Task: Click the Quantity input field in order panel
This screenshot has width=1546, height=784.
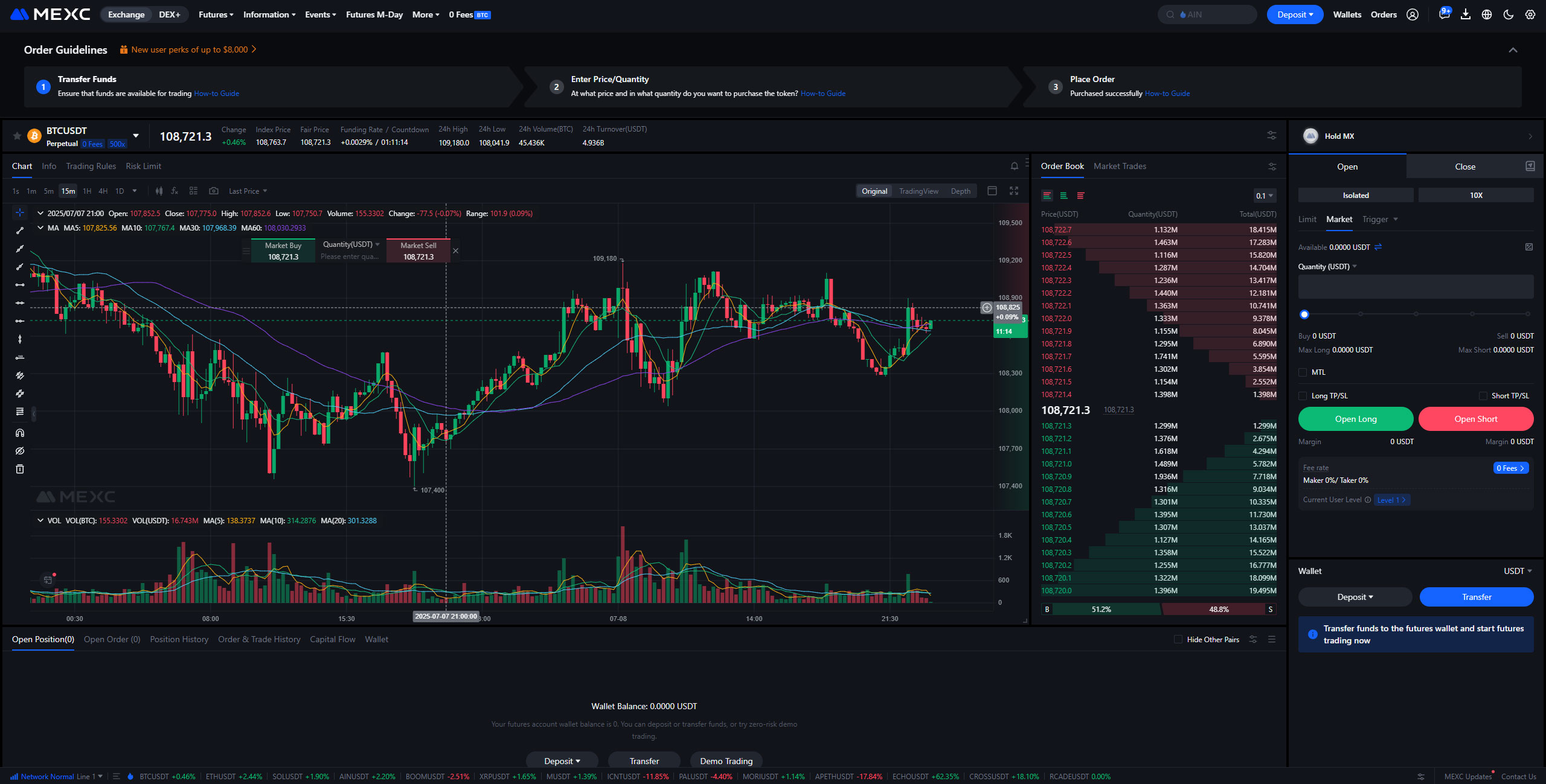Action: [1416, 287]
